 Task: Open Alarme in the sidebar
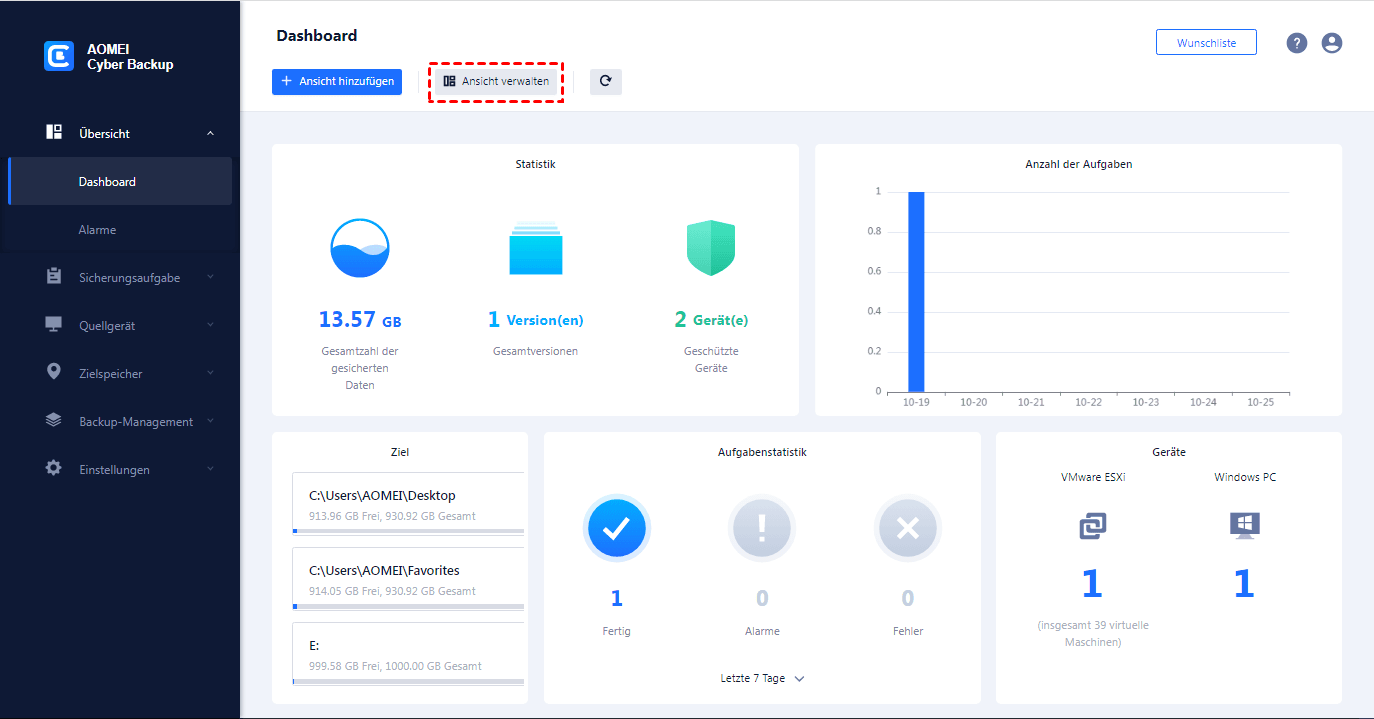tap(98, 230)
